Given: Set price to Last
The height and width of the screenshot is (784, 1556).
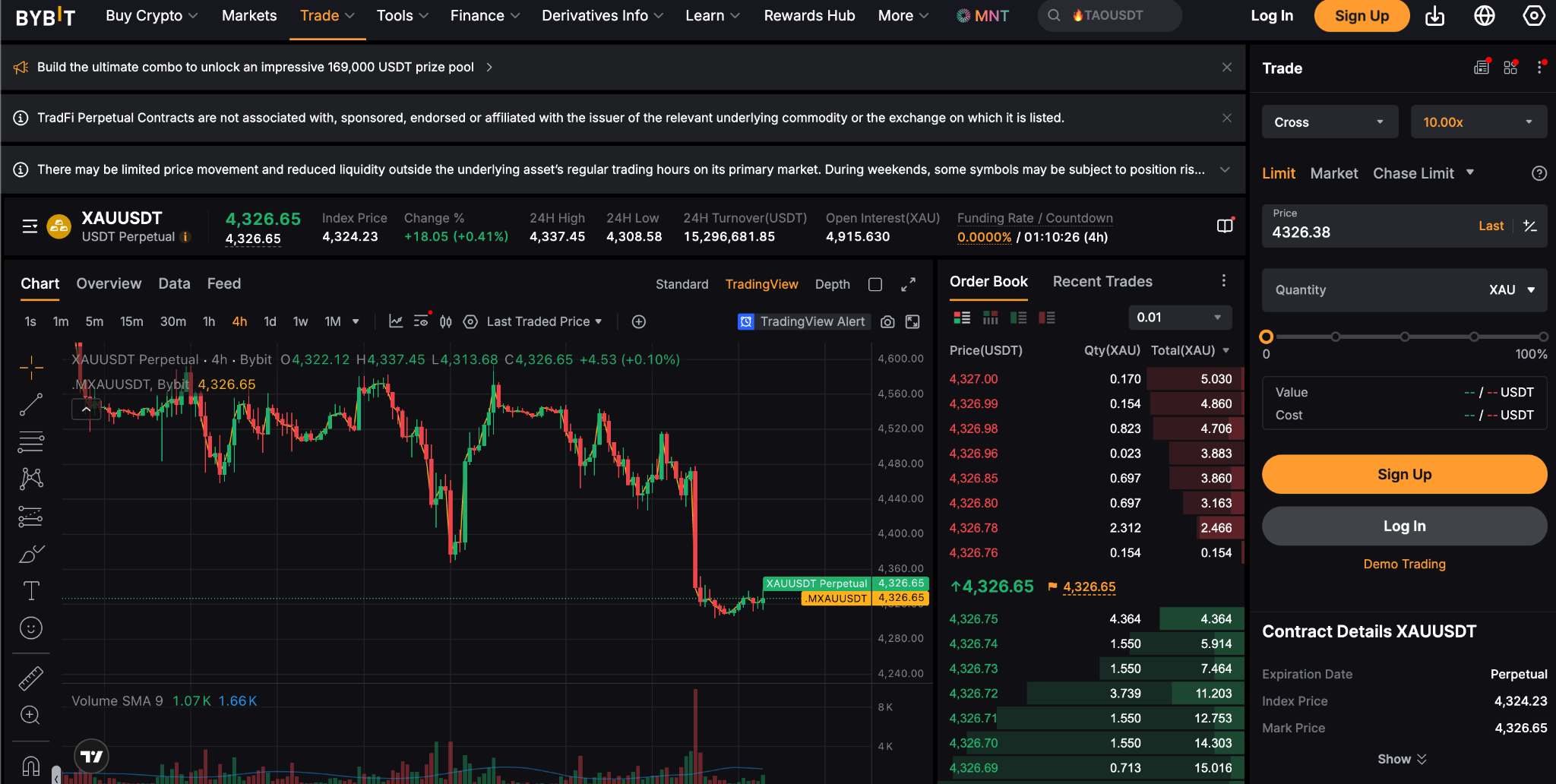Looking at the screenshot, I should 1491,226.
